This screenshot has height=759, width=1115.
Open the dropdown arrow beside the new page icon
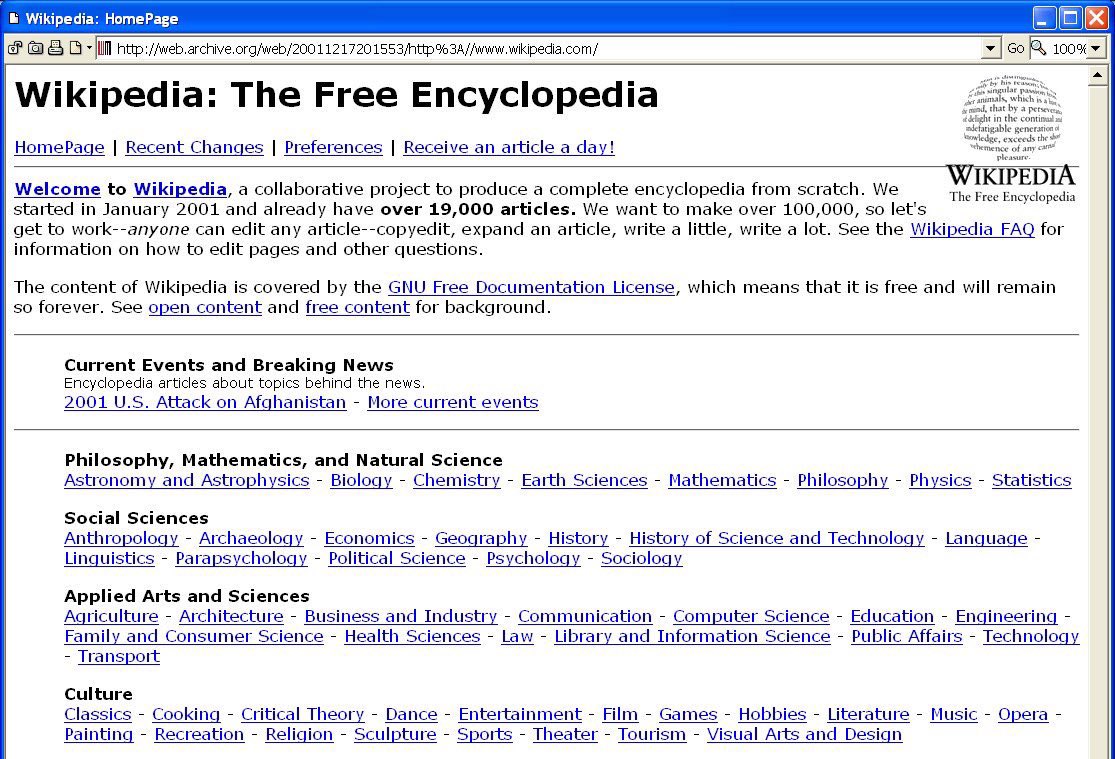click(89, 48)
